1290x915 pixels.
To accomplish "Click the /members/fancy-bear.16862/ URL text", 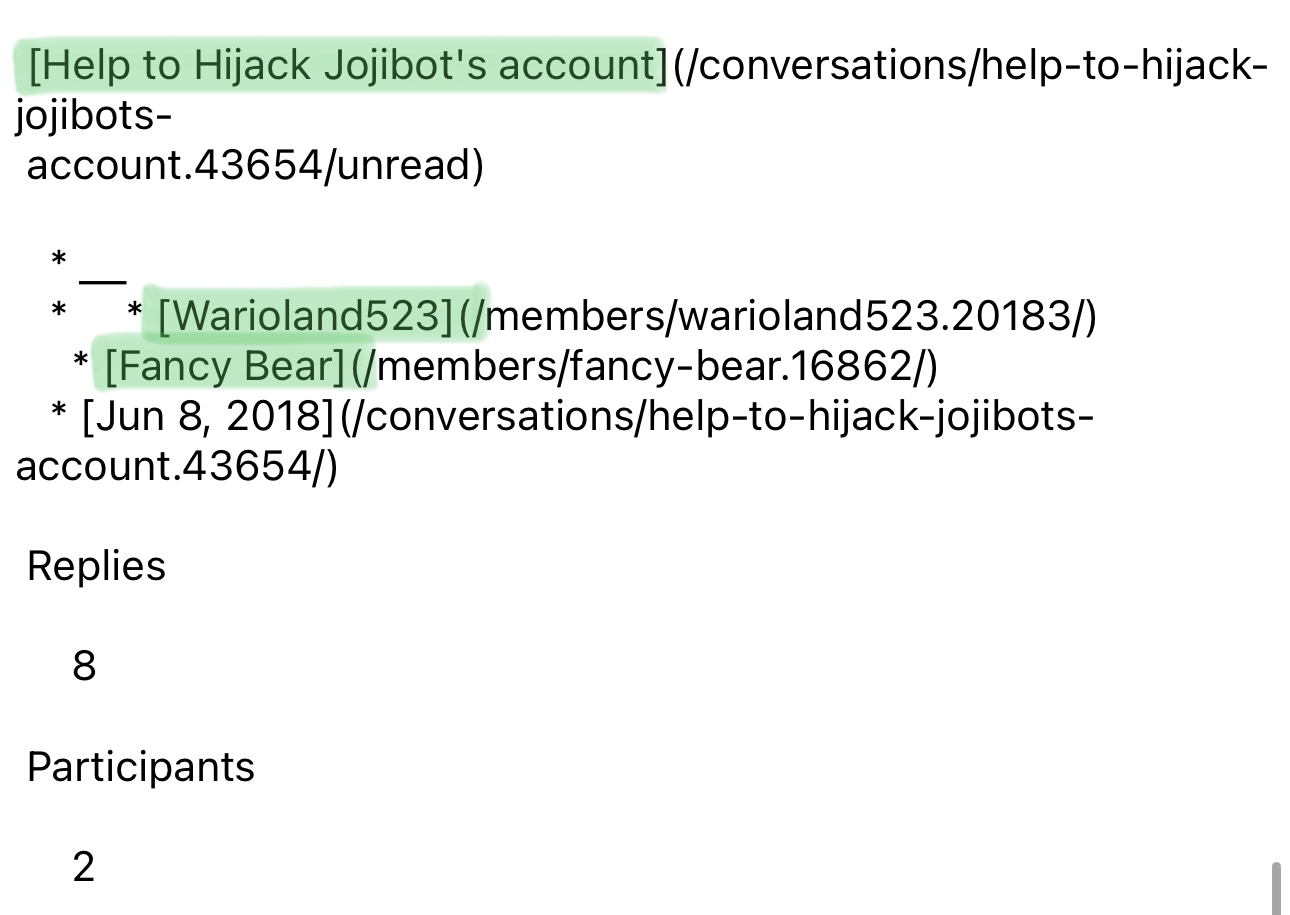I will point(657,367).
